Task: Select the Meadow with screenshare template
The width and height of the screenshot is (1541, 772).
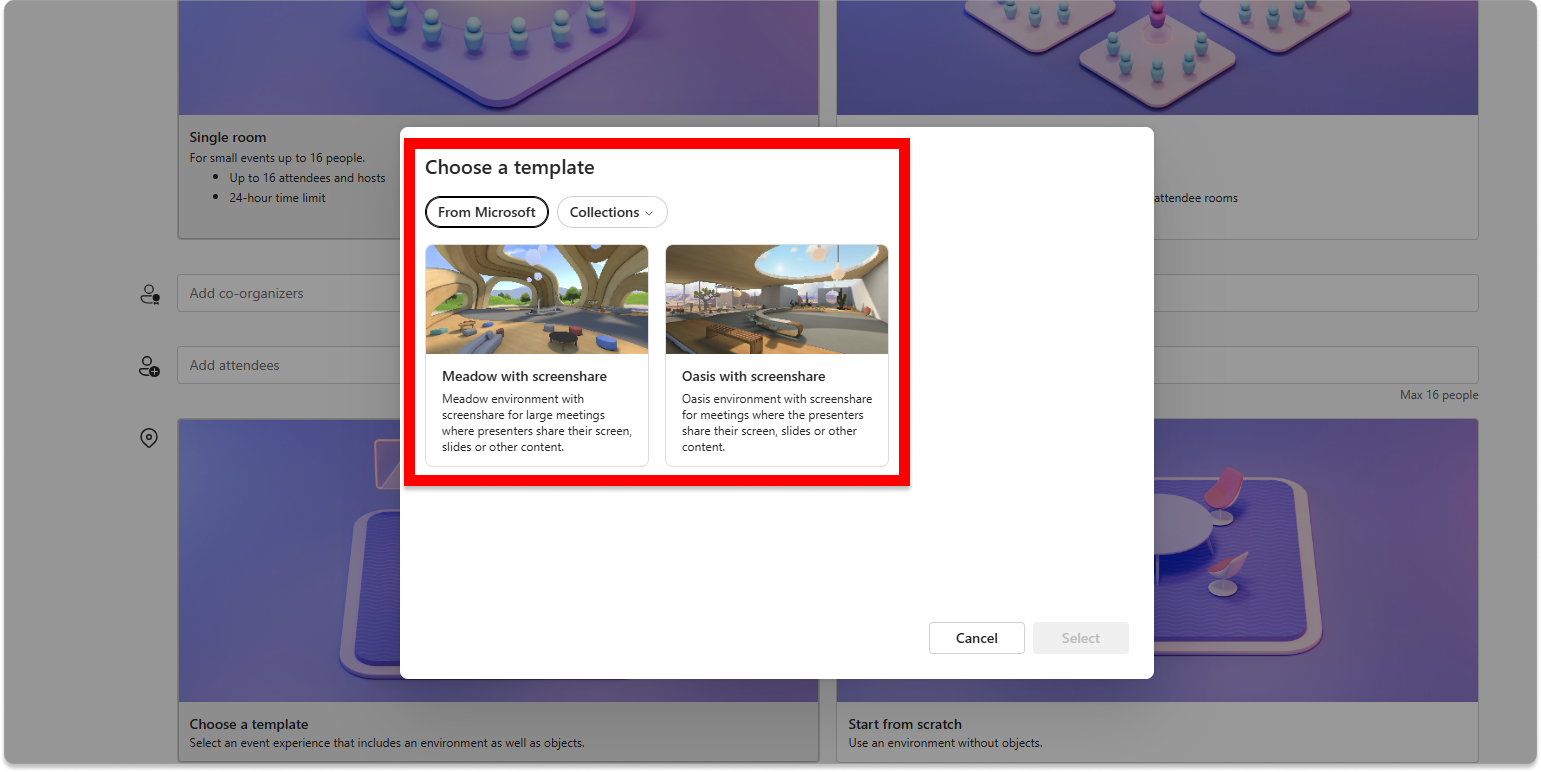Action: click(536, 355)
